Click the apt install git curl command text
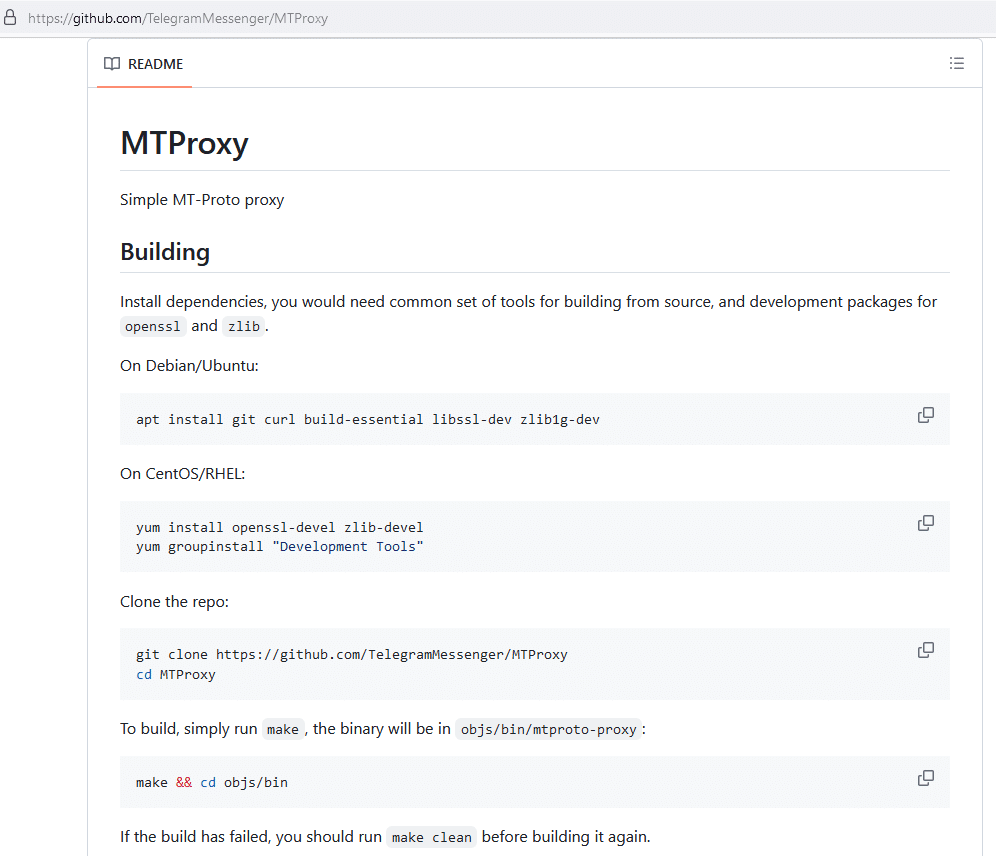996x856 pixels. pyautogui.click(x=368, y=420)
